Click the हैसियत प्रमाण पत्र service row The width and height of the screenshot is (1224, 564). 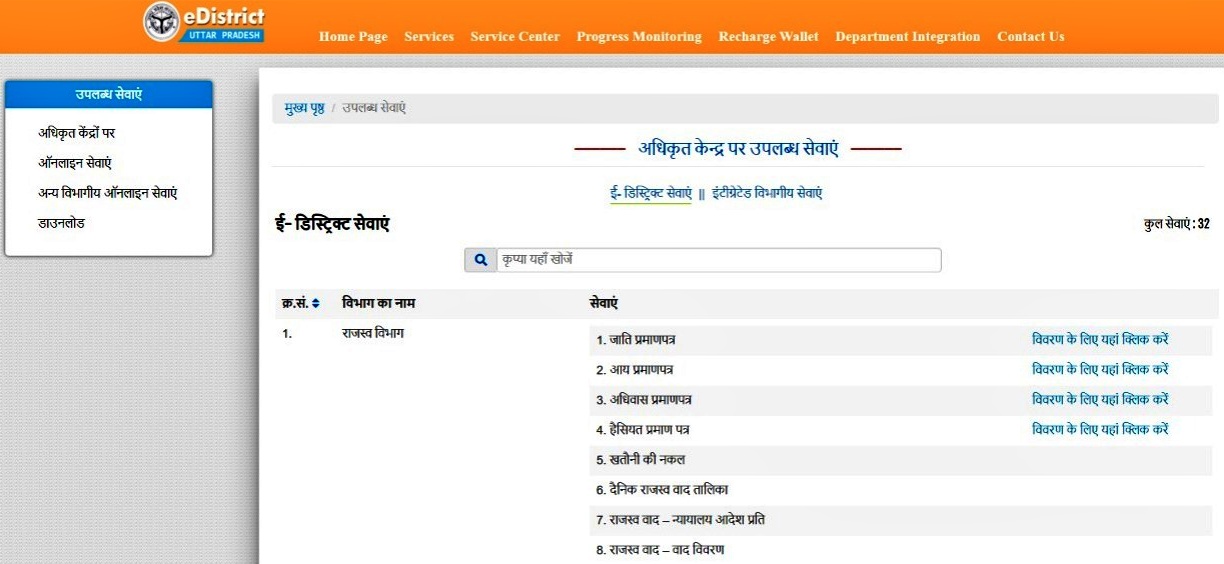pos(900,430)
